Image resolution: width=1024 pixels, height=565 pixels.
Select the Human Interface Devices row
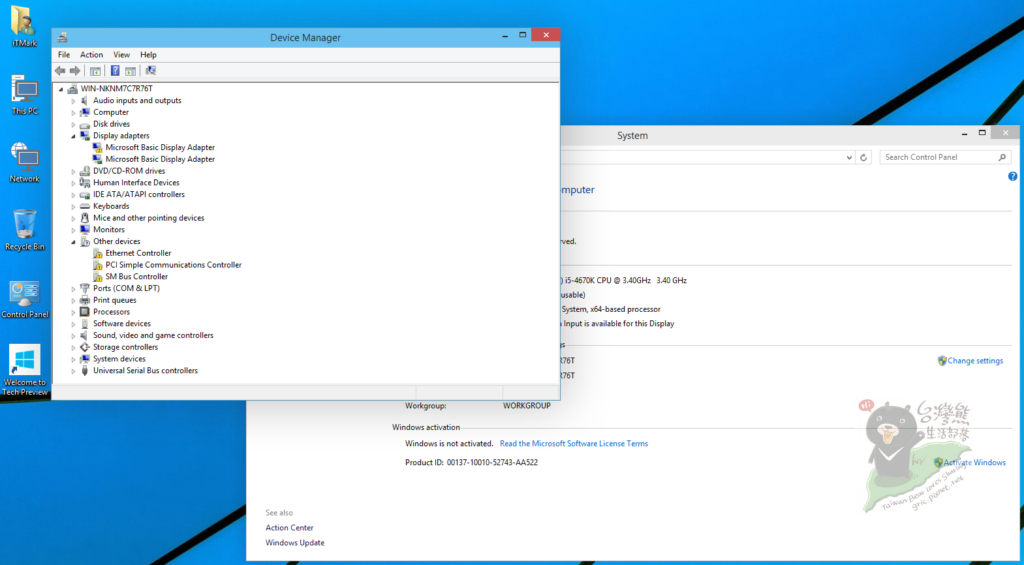coord(136,183)
